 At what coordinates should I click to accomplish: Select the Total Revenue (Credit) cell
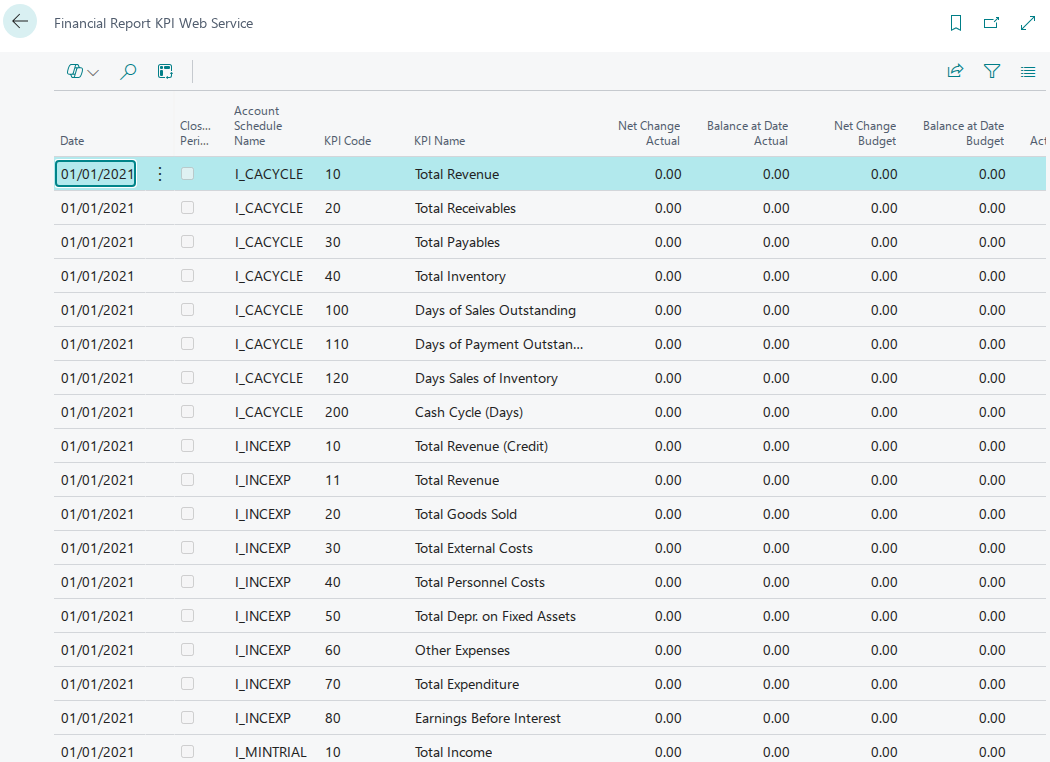pyautogui.click(x=481, y=447)
